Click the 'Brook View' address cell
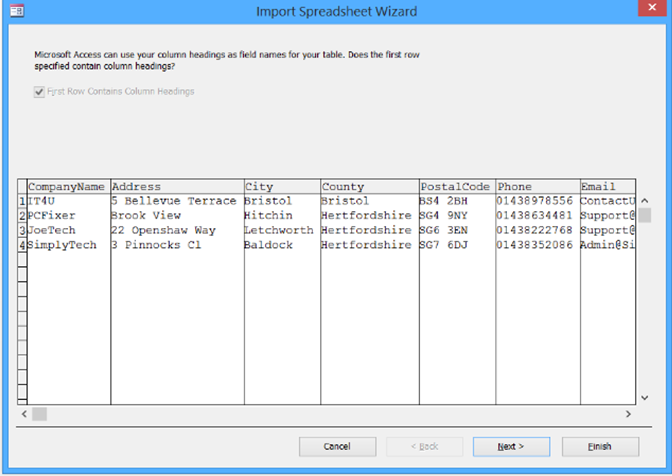 (x=177, y=216)
